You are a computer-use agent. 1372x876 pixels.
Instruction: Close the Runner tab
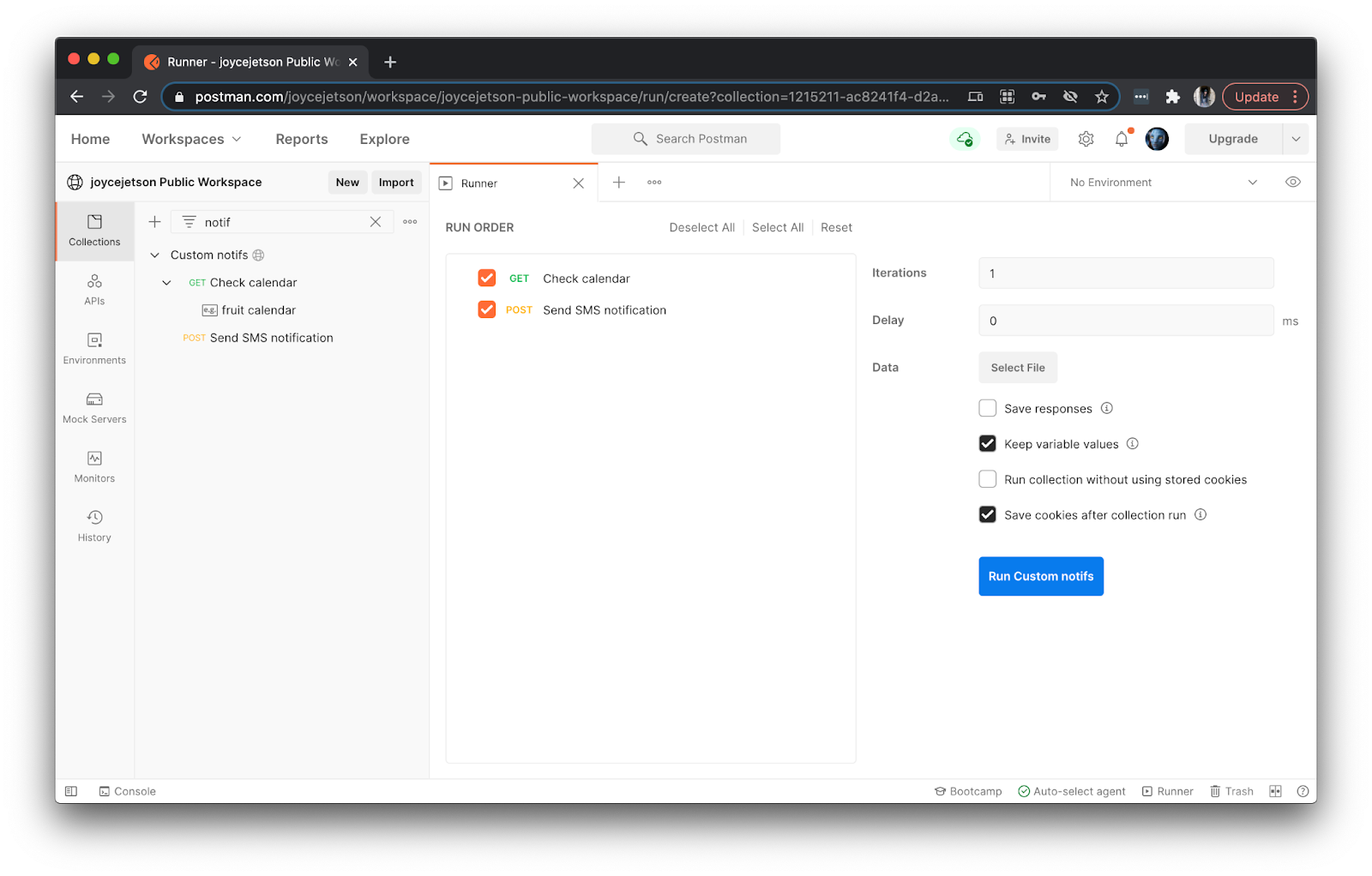click(x=578, y=183)
